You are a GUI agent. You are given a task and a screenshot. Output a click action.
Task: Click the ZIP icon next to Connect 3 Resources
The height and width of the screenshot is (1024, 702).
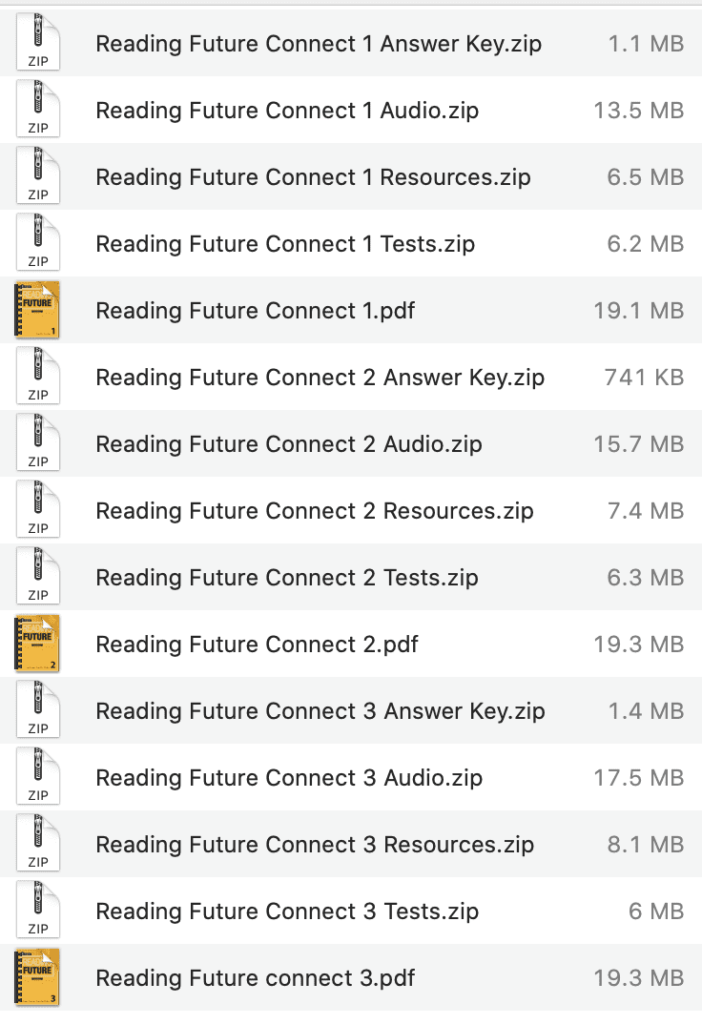point(37,844)
